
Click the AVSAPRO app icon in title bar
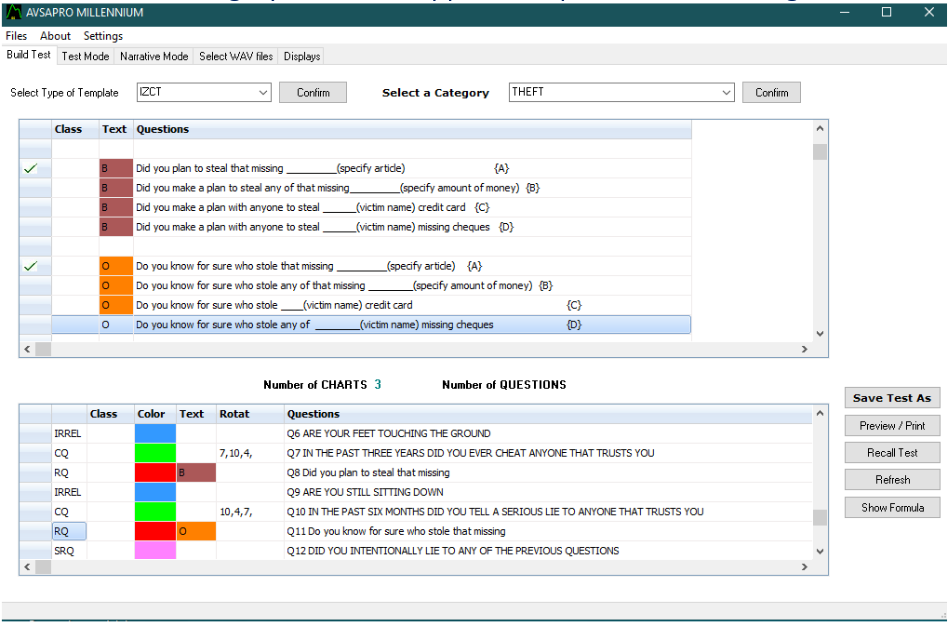pos(13,12)
